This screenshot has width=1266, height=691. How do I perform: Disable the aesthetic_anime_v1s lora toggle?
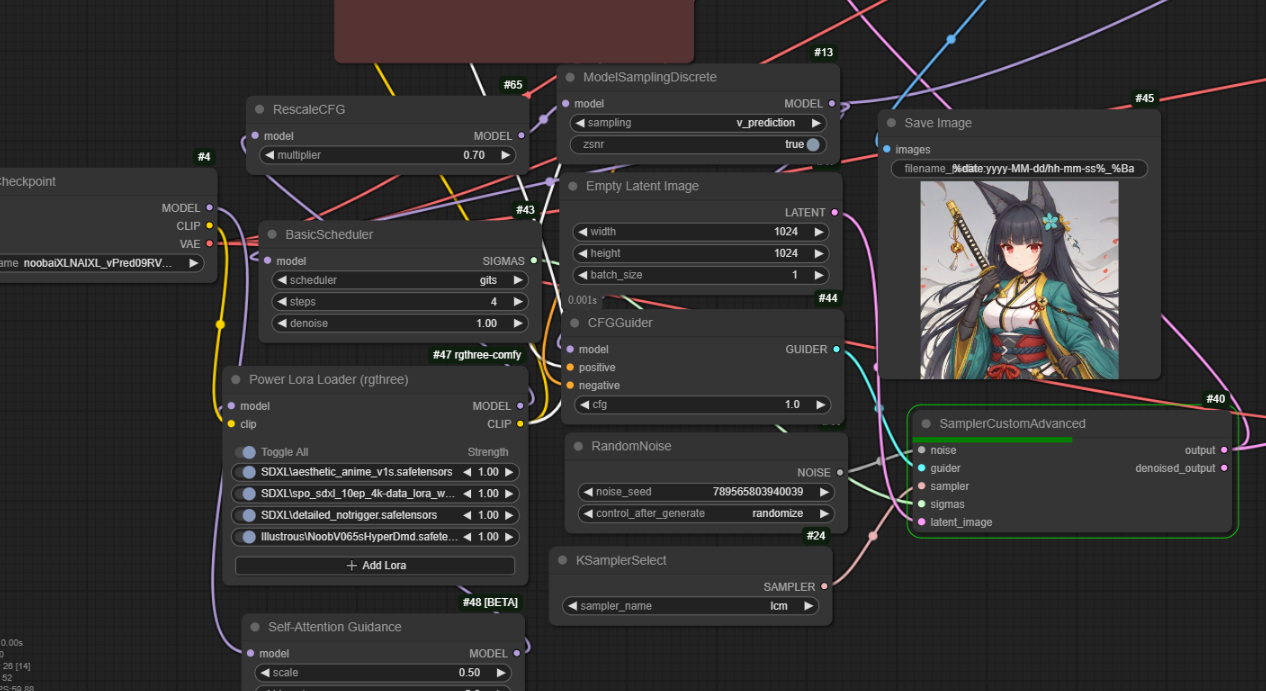[248, 472]
